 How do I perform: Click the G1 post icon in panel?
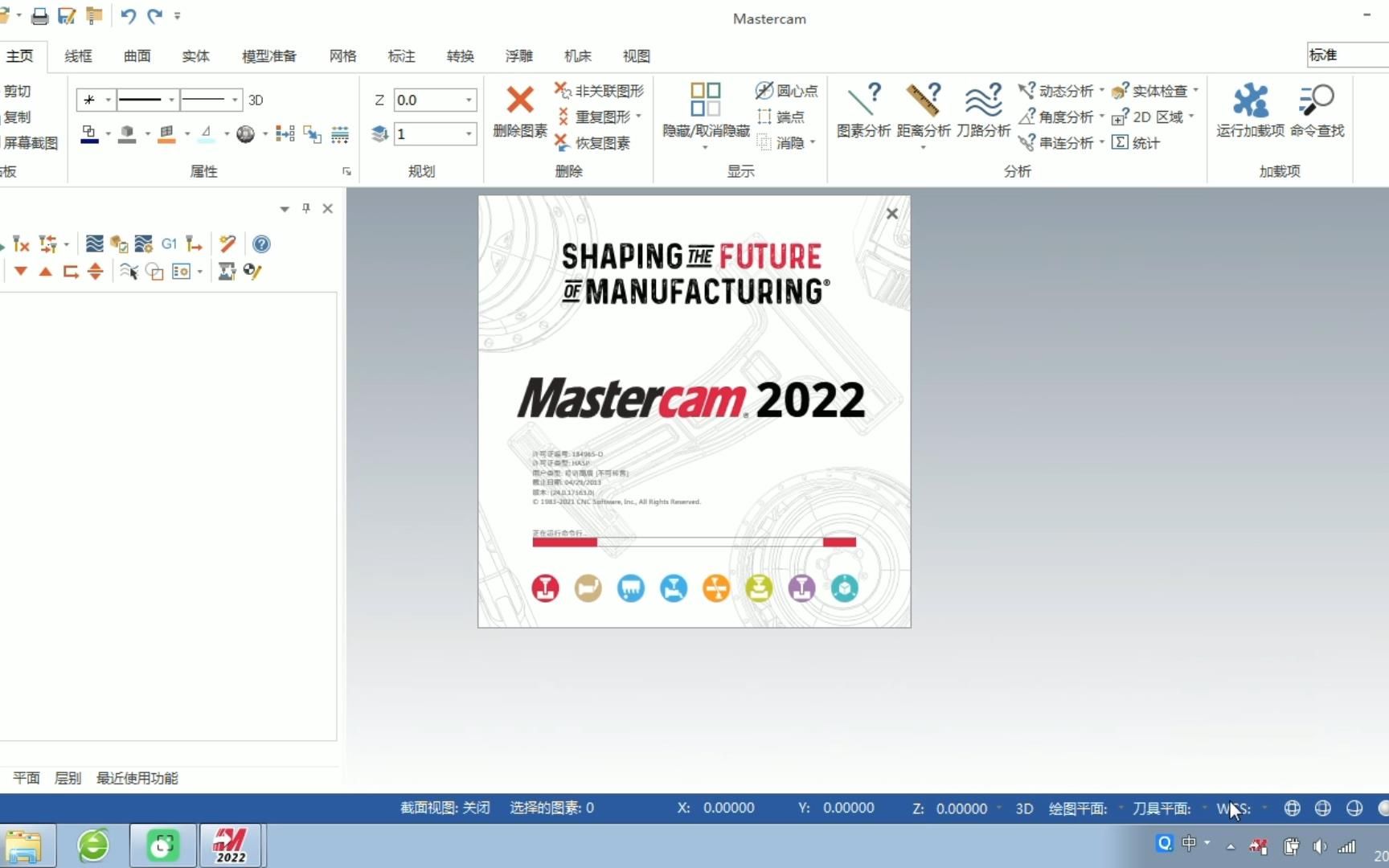point(169,244)
